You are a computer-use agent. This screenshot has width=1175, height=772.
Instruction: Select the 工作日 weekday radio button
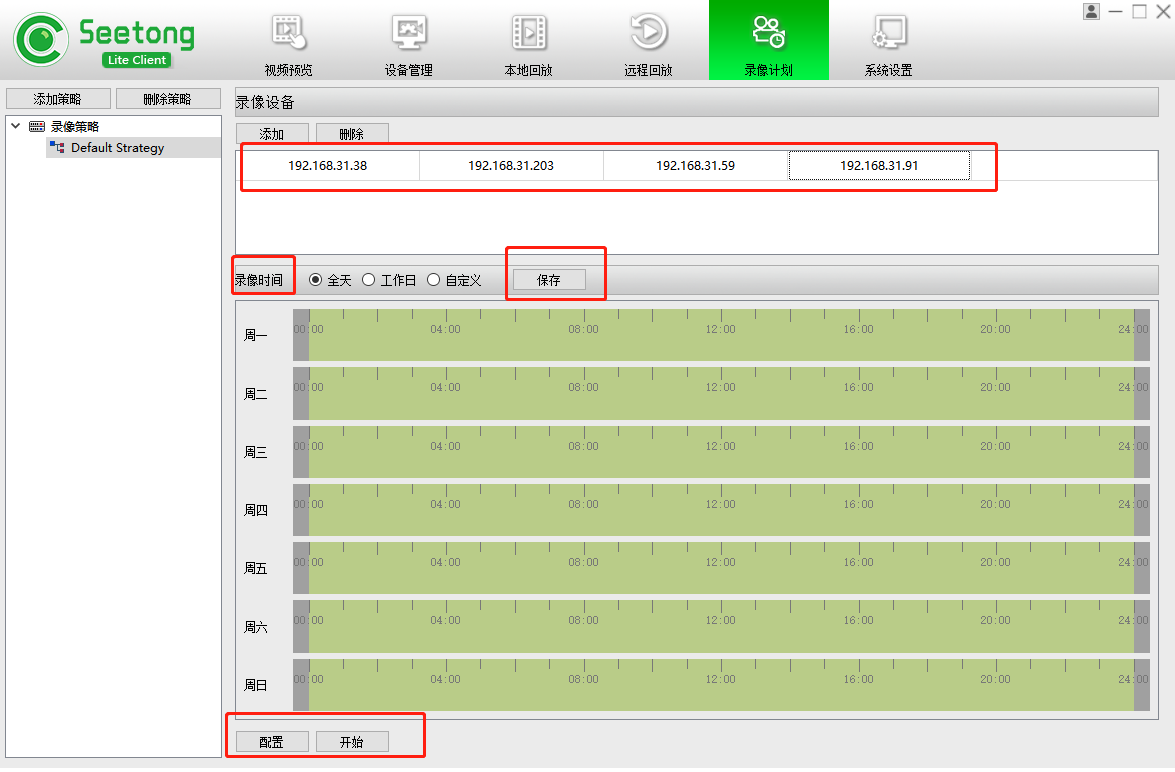[369, 280]
